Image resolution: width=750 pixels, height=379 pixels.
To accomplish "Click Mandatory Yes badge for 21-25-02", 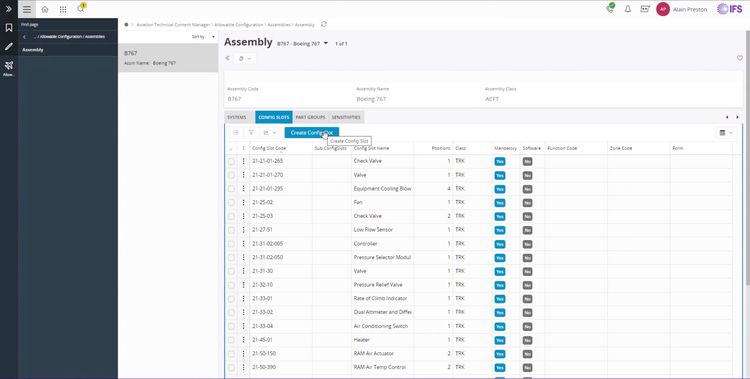I will (499, 203).
